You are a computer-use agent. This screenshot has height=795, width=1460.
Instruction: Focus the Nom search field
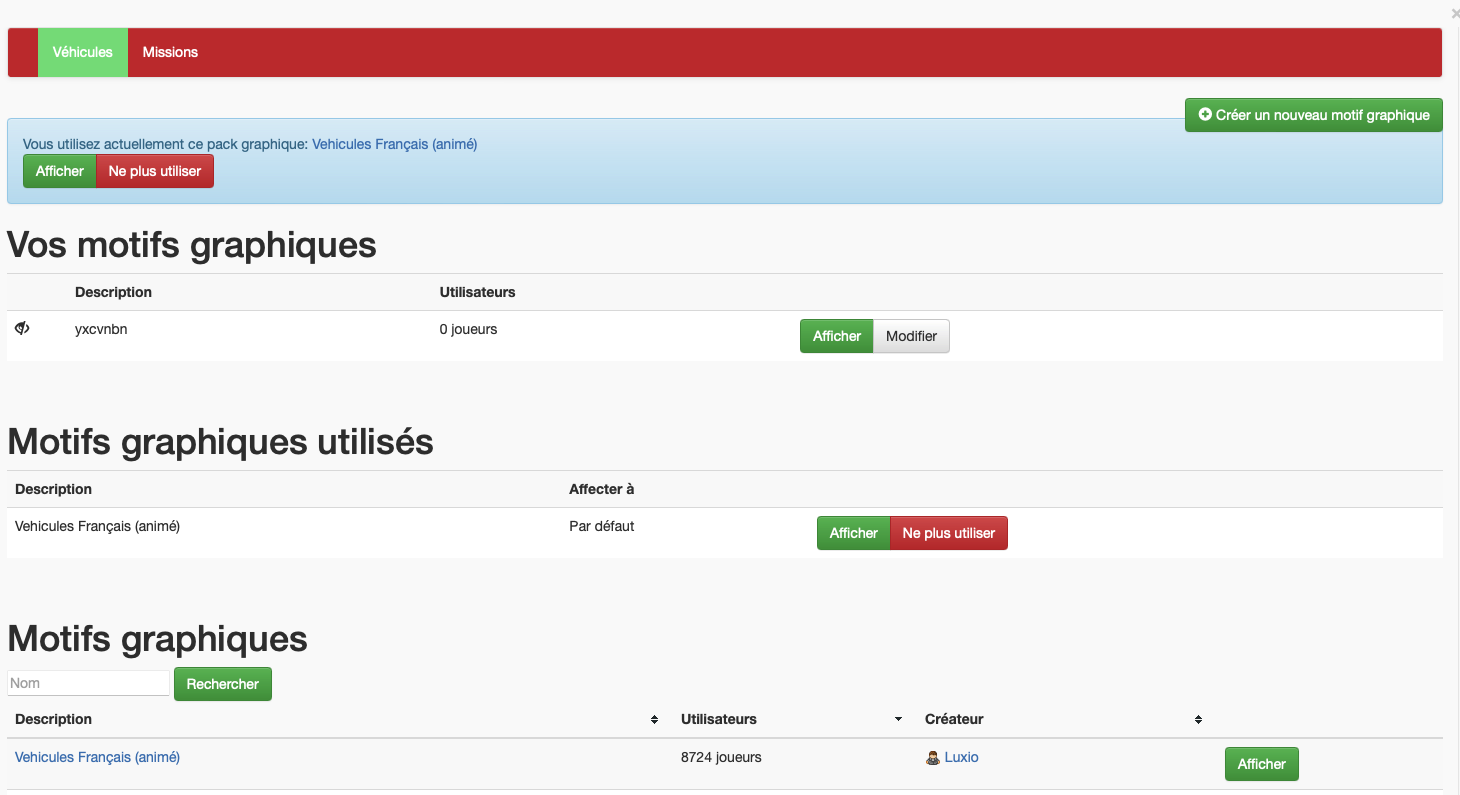pos(88,683)
